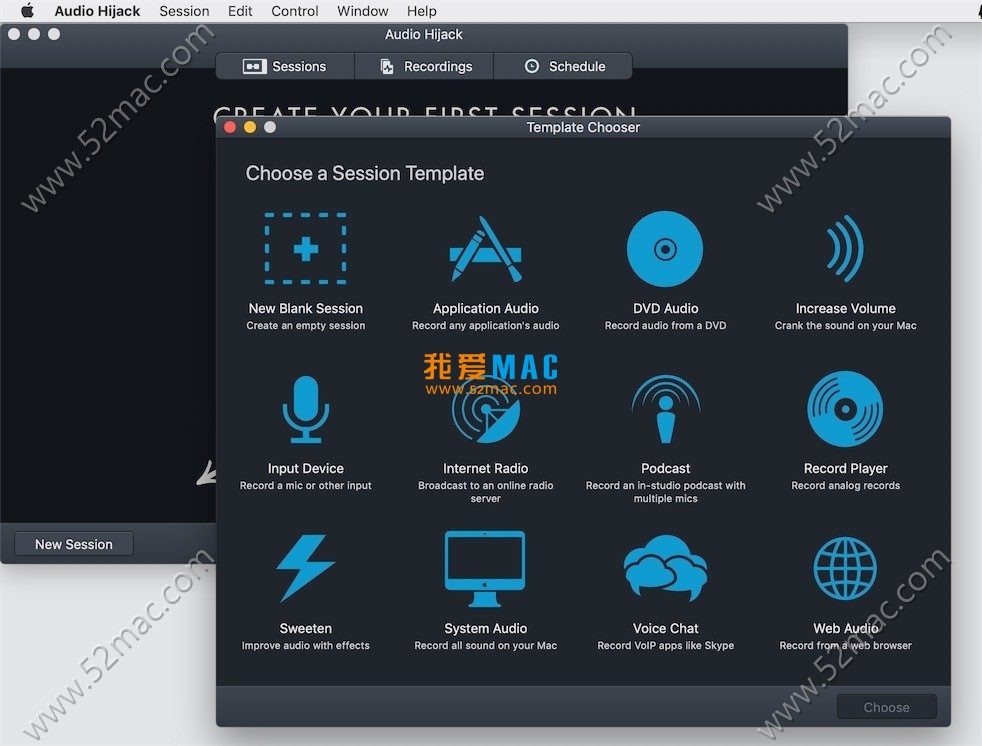The height and width of the screenshot is (746, 982).
Task: Open the Control menu
Action: pos(294,11)
